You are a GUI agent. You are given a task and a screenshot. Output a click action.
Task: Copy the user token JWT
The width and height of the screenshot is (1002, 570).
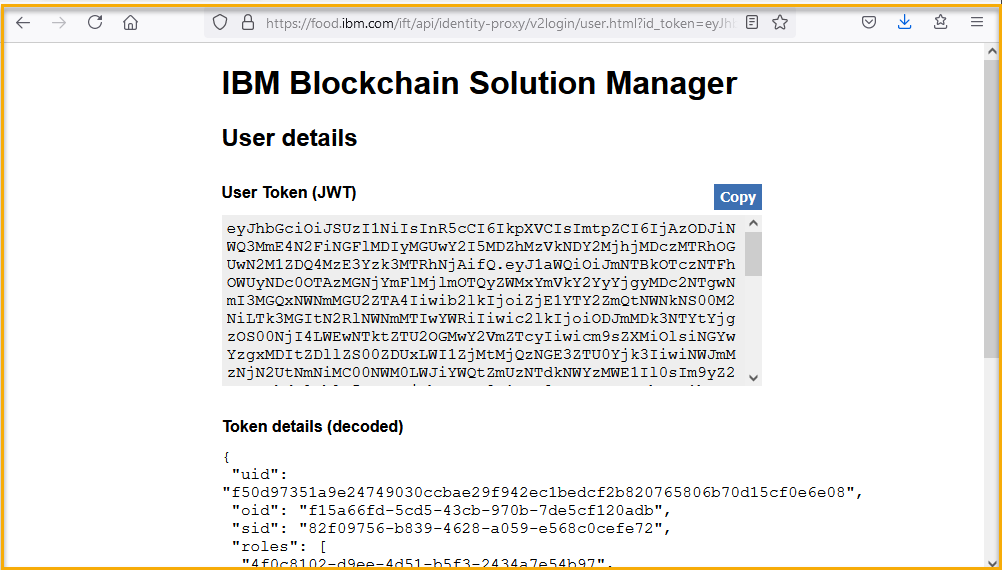click(737, 197)
